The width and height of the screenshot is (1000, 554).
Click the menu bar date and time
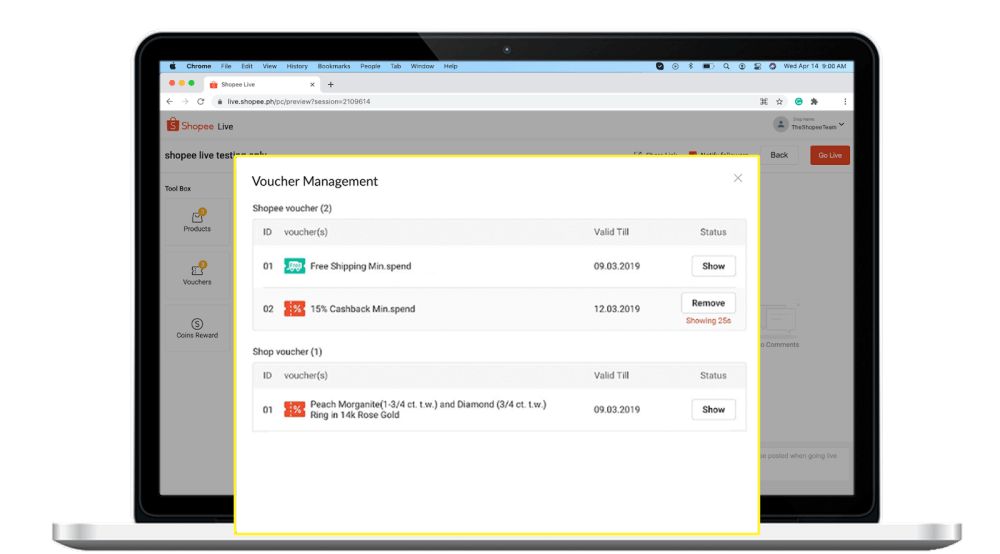point(814,66)
